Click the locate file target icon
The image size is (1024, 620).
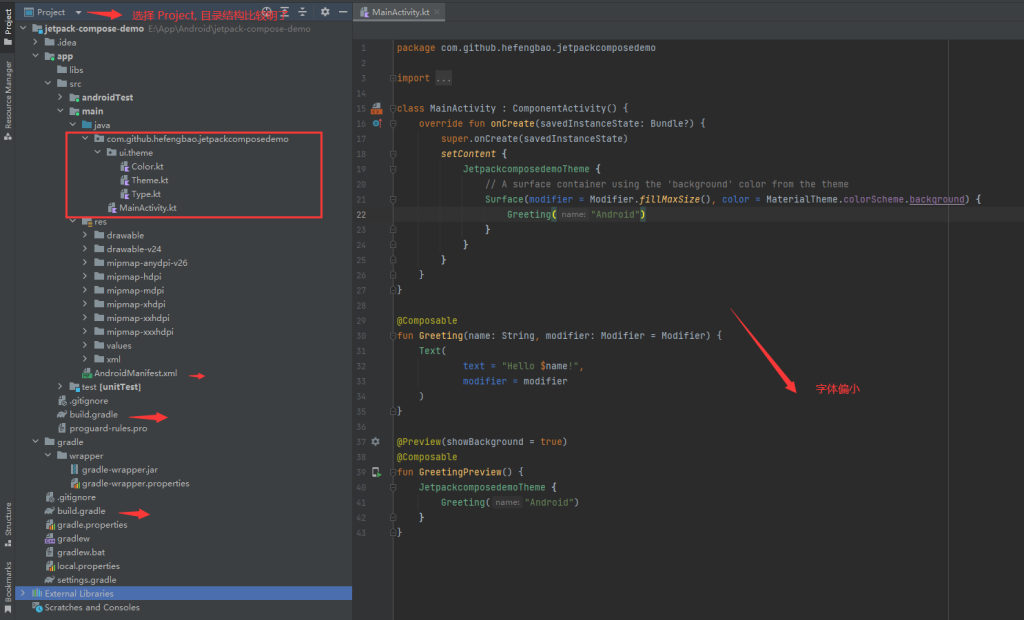click(x=267, y=12)
